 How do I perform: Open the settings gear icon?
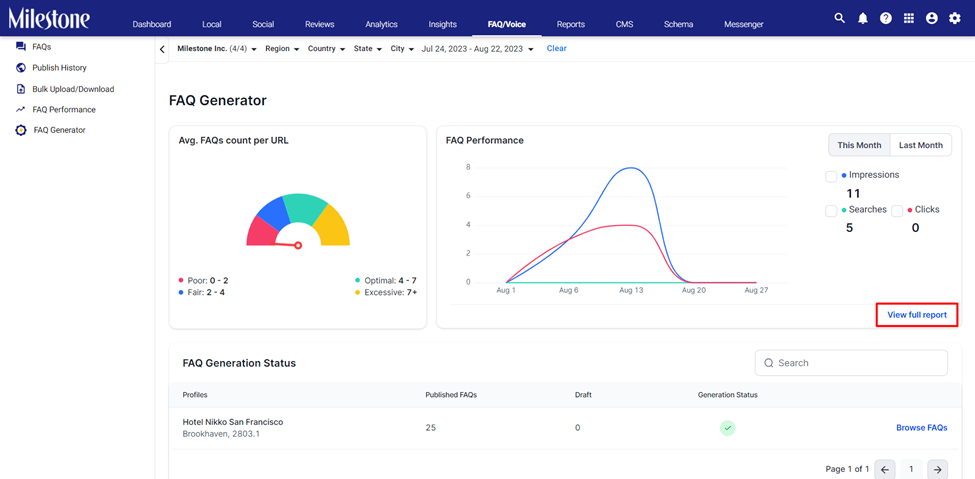click(954, 18)
